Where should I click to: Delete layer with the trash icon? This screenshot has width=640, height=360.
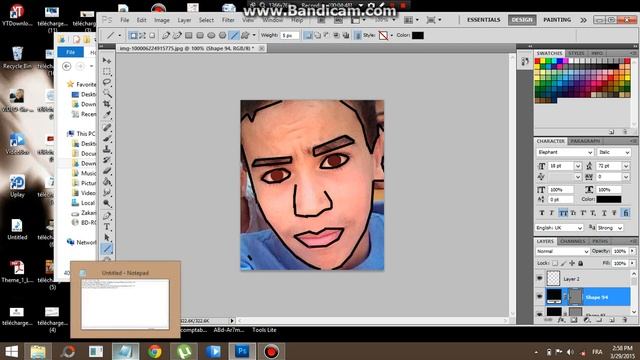point(625,320)
